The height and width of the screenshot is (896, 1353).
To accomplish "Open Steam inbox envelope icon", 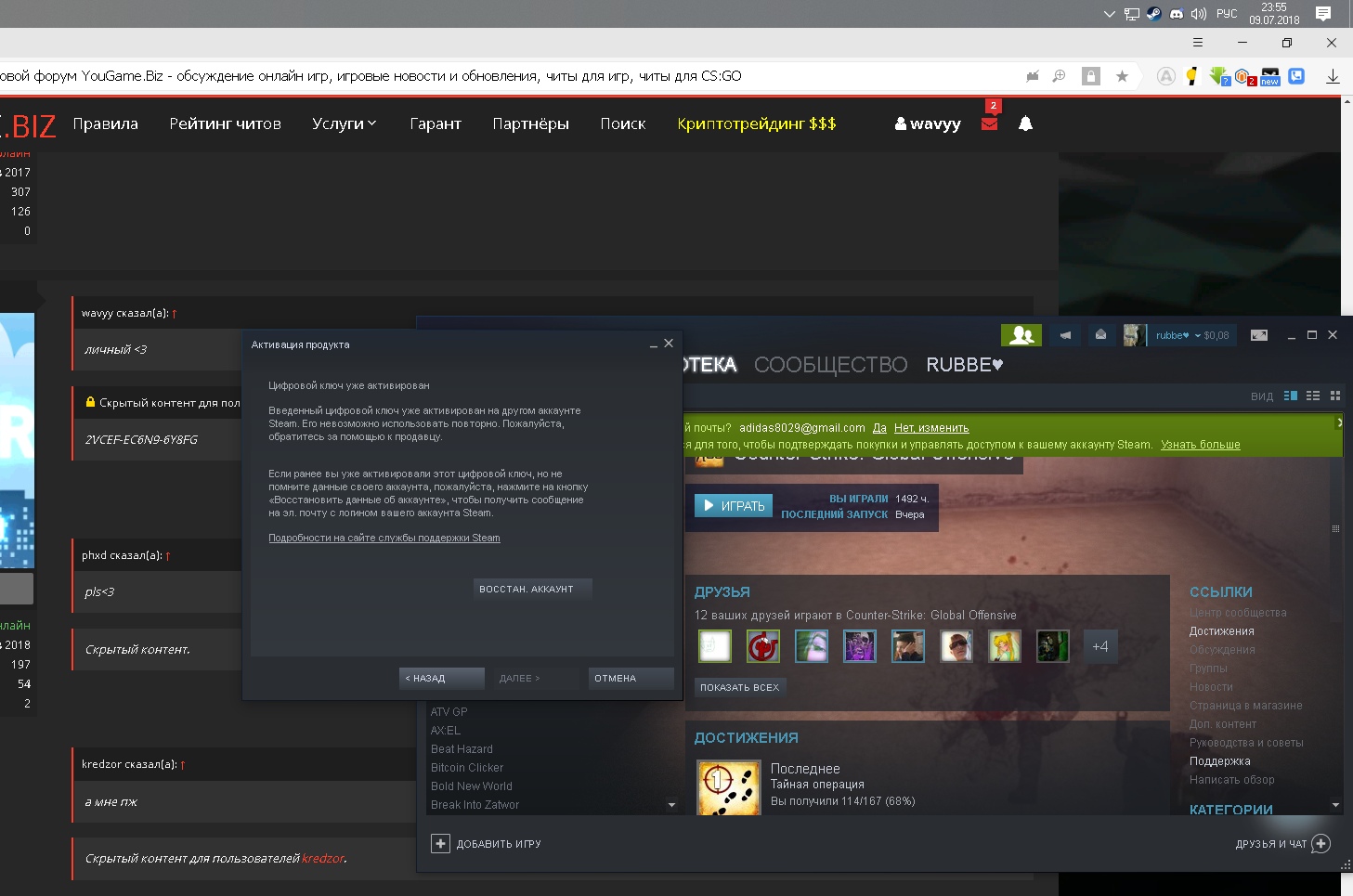I will (x=1100, y=335).
